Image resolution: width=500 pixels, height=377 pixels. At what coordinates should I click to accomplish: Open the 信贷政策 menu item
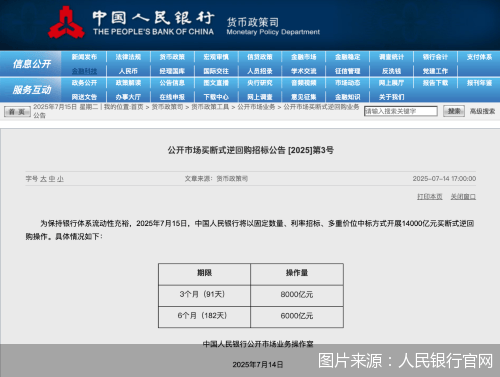tap(260, 57)
